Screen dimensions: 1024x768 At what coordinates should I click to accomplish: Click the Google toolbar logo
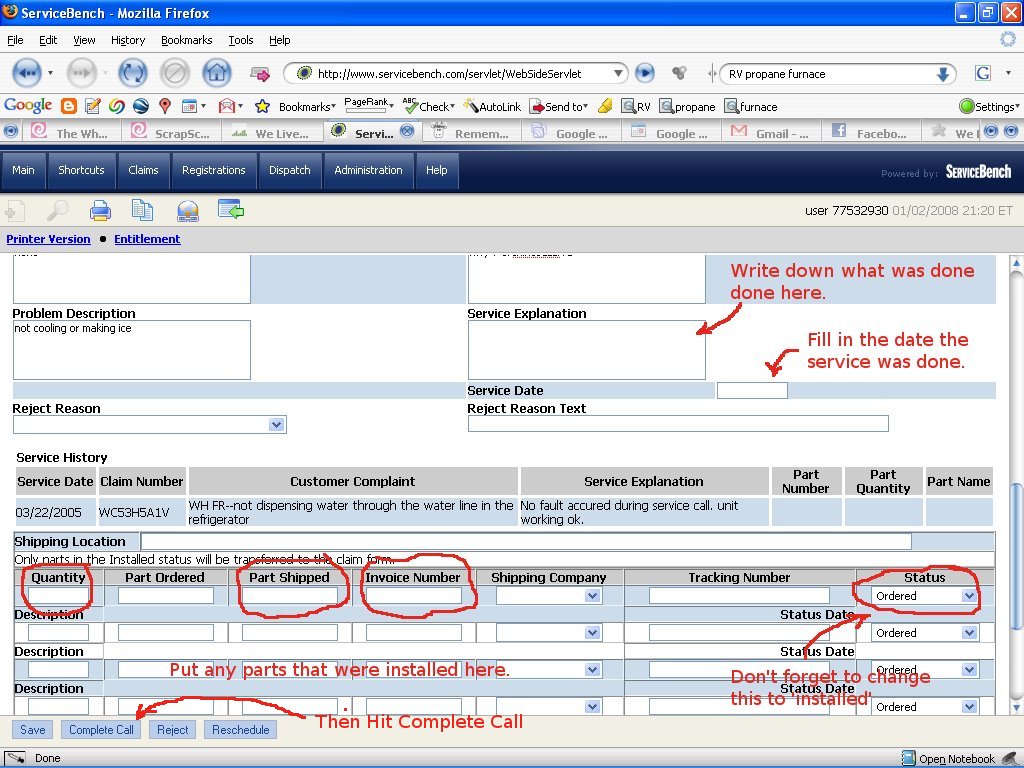pyautogui.click(x=27, y=106)
